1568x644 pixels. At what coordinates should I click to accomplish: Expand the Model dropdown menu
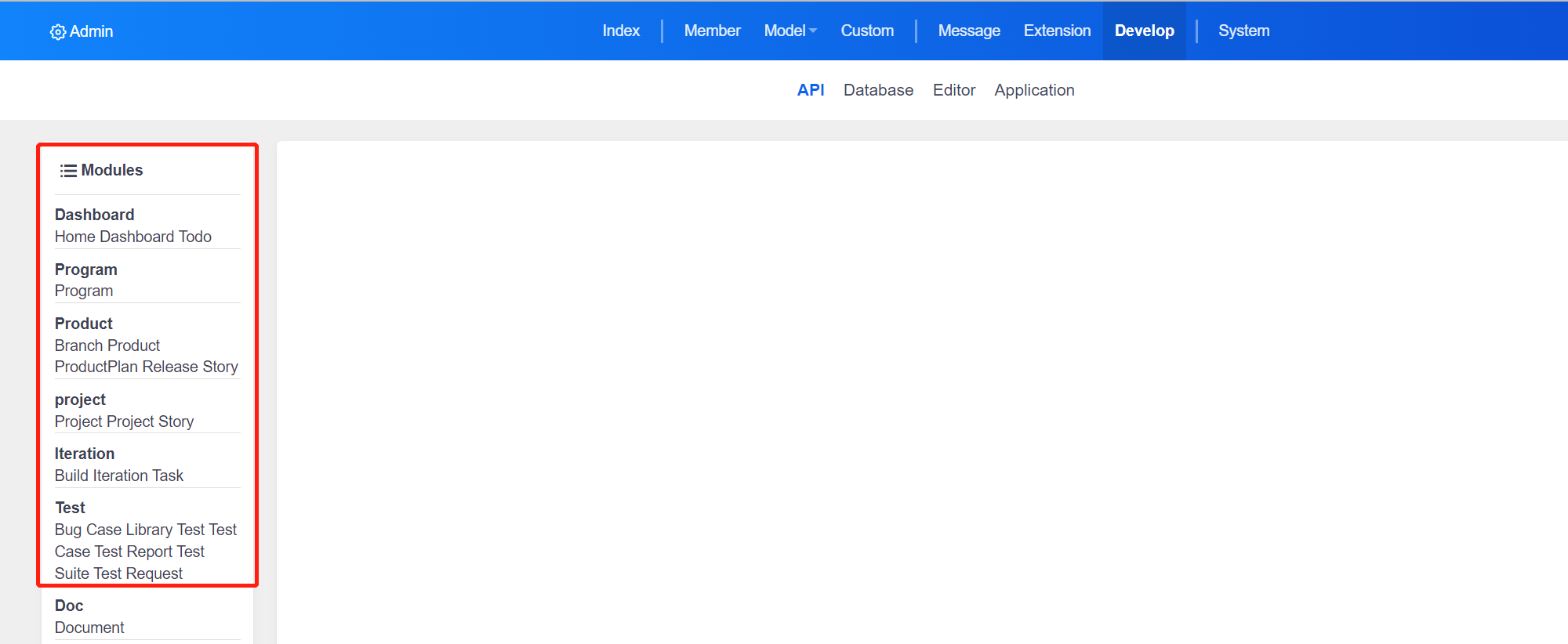(790, 31)
